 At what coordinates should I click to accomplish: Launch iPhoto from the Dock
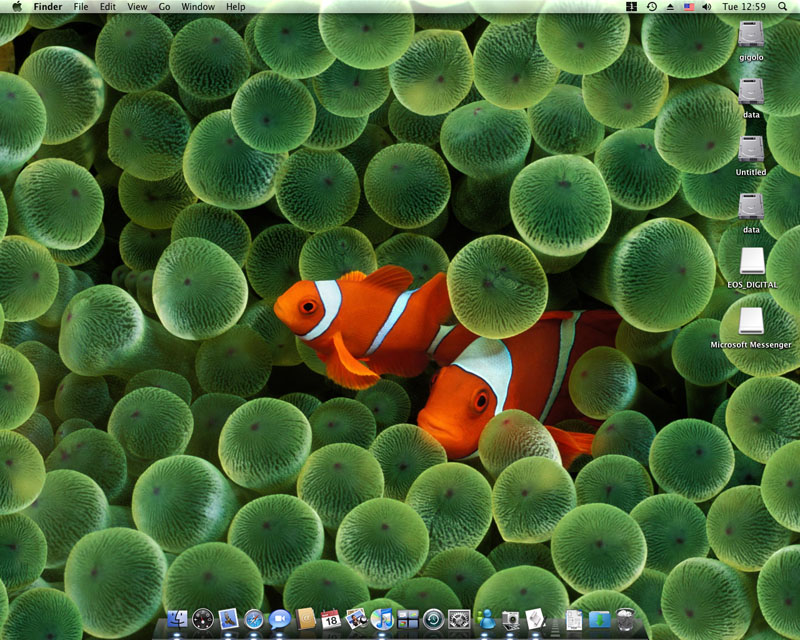[356, 619]
